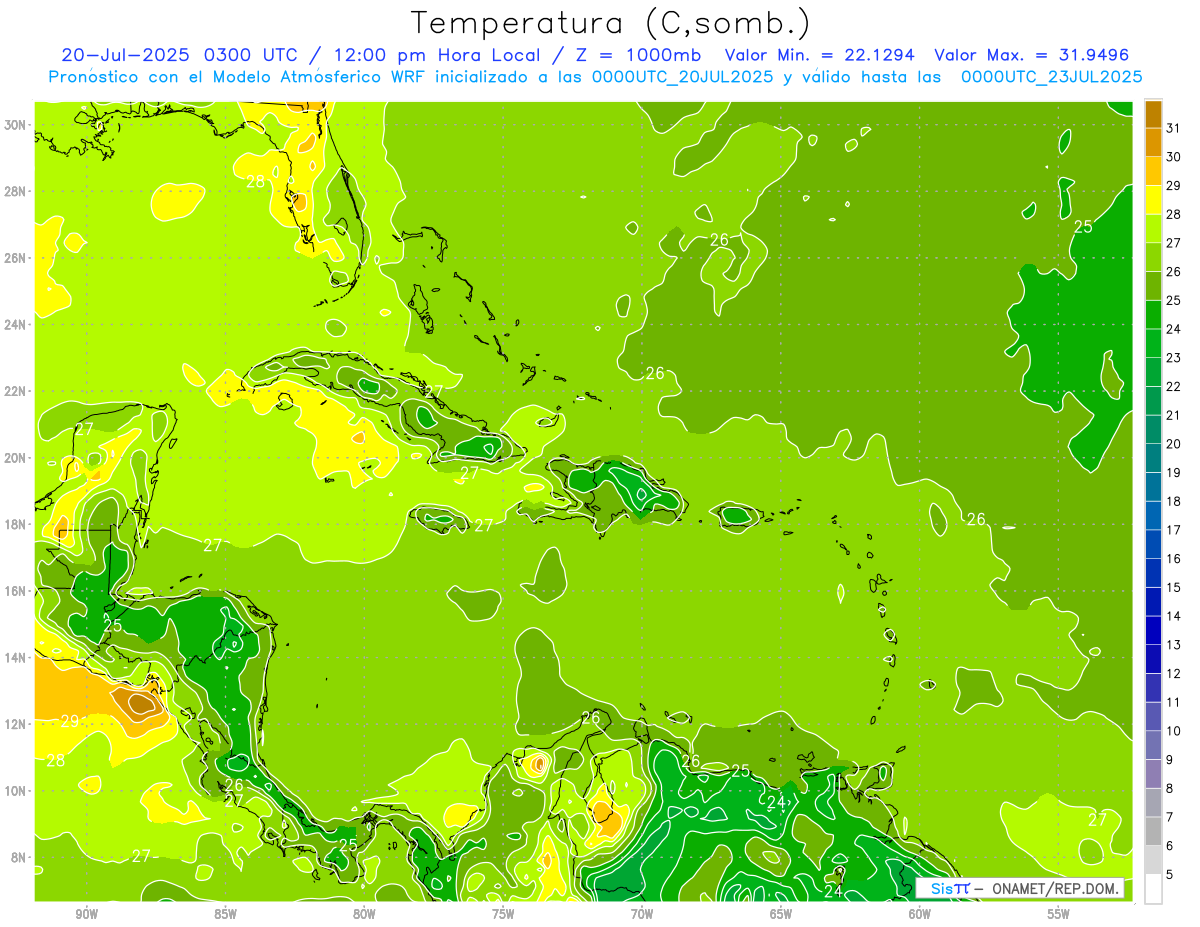Click the "8N" latitude label
This screenshot has height=927, width=1200.
(20, 857)
